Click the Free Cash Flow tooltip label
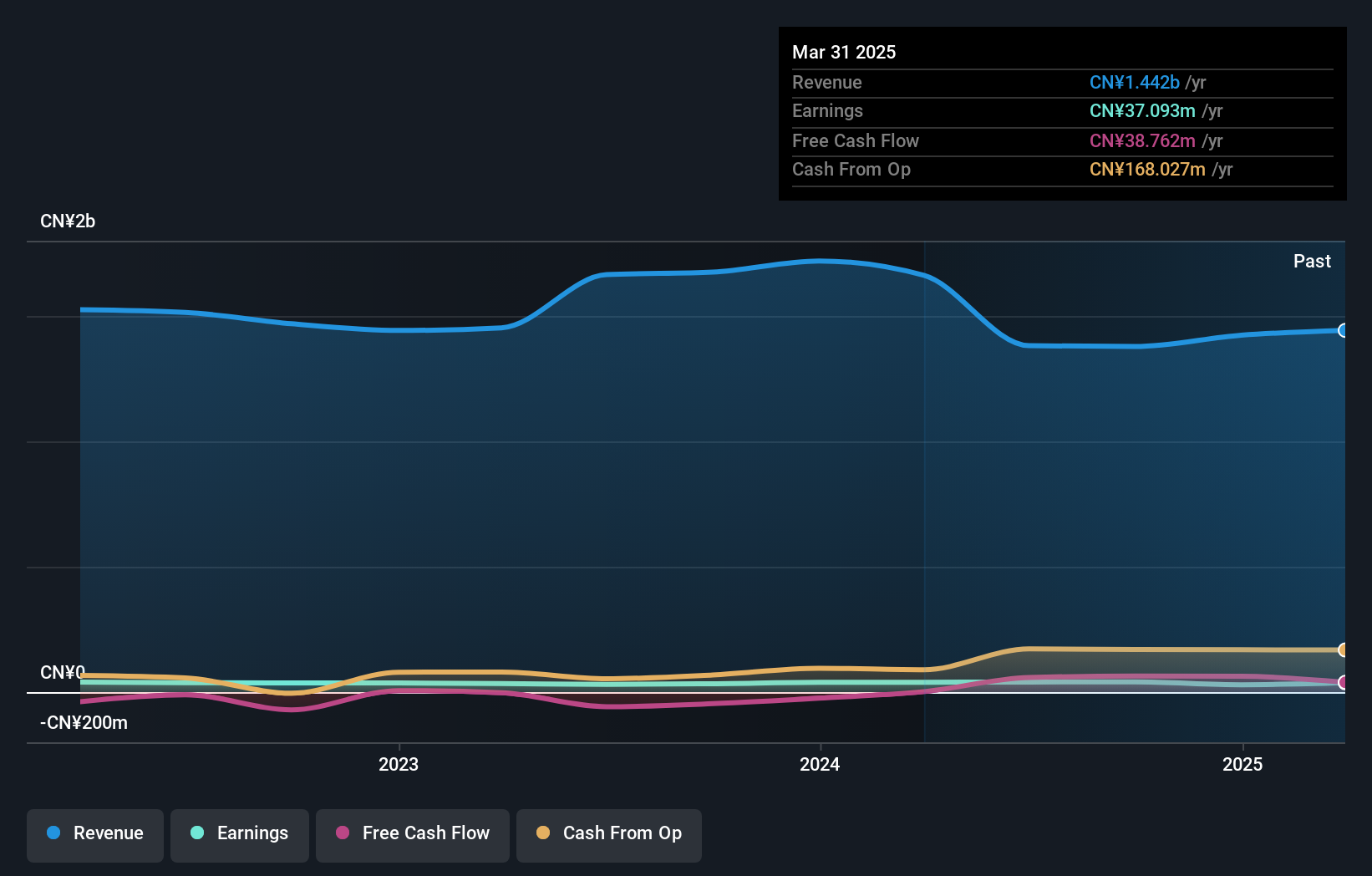 tap(856, 141)
